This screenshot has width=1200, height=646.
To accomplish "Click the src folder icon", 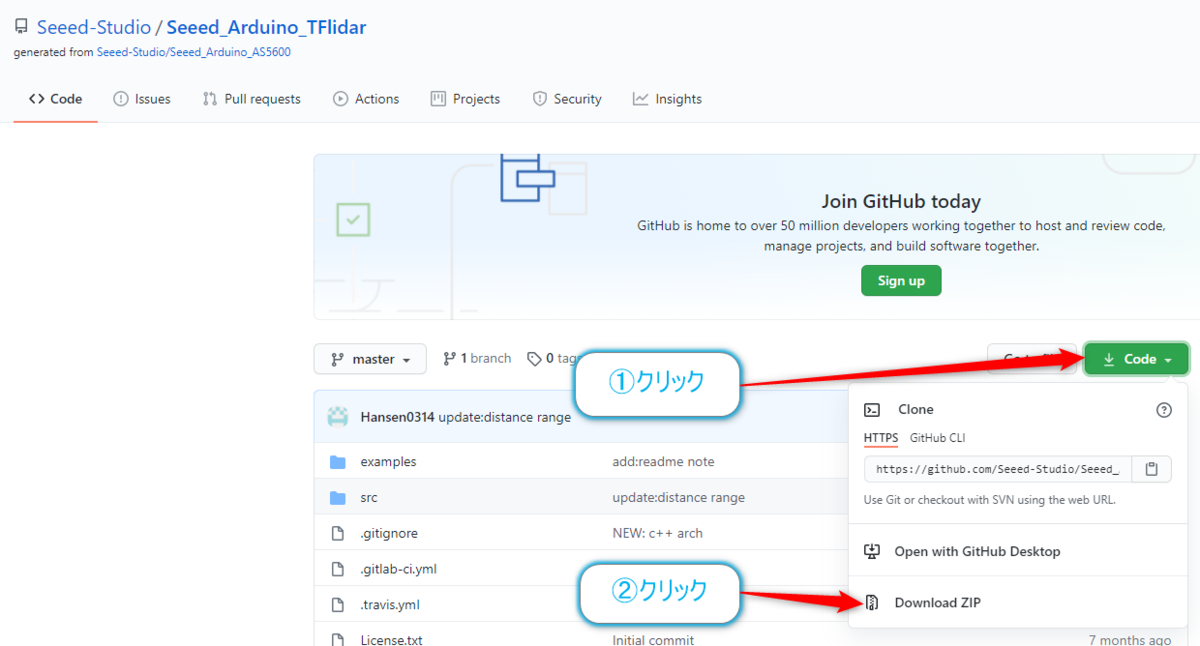I will [338, 497].
